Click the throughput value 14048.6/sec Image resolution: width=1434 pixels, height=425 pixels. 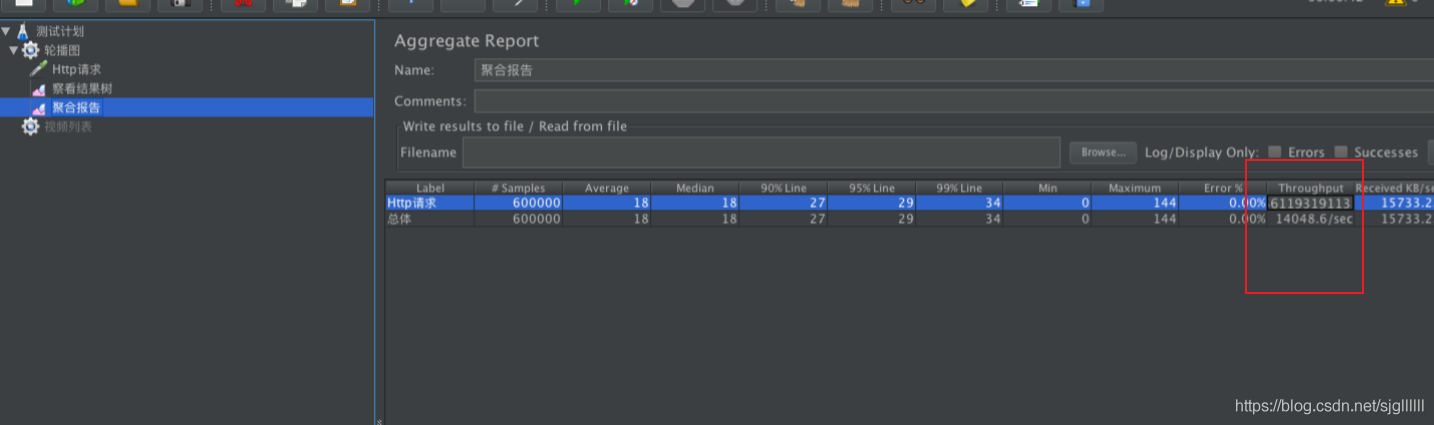1311,219
